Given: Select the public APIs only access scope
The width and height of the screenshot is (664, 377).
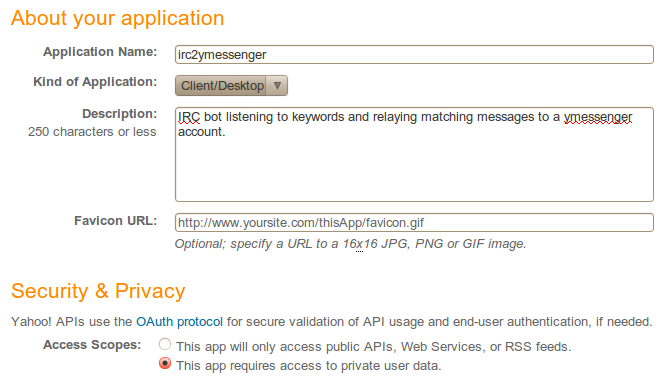Looking at the screenshot, I should pos(165,345).
